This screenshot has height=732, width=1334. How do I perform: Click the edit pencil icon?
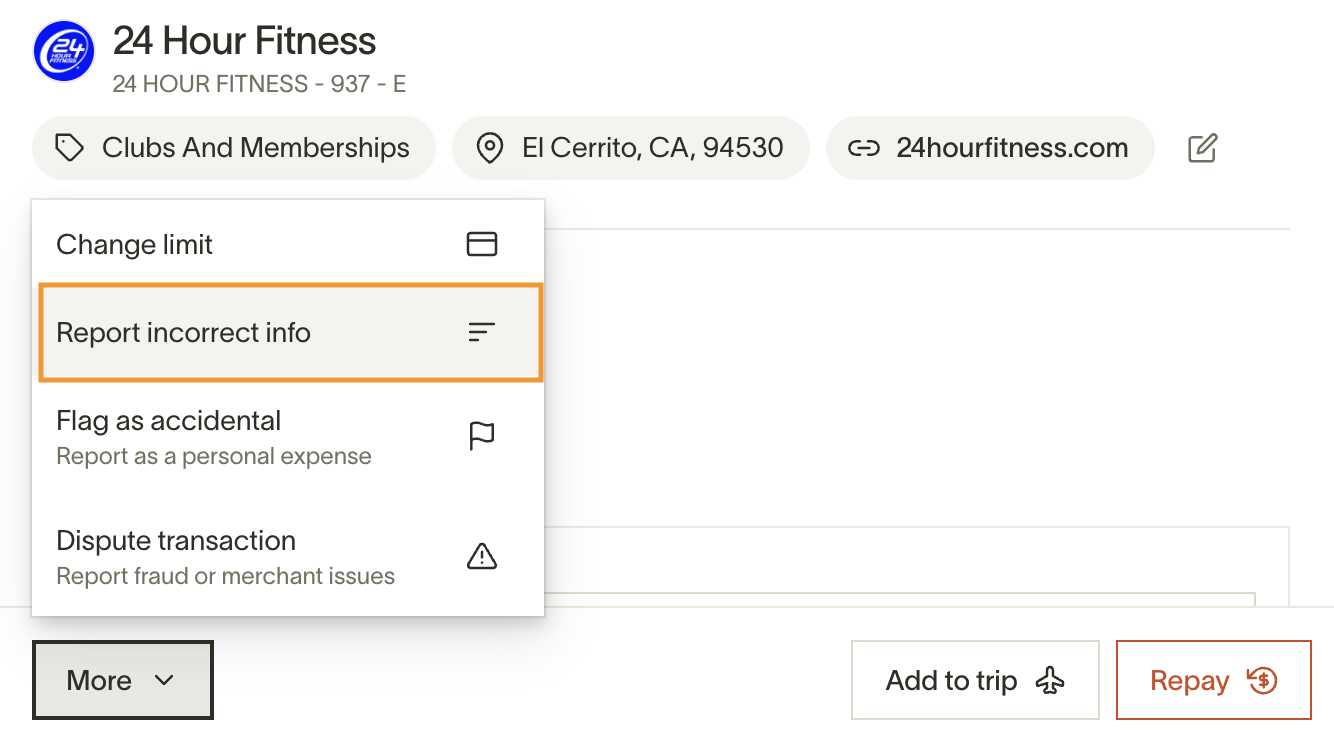pos(1202,149)
